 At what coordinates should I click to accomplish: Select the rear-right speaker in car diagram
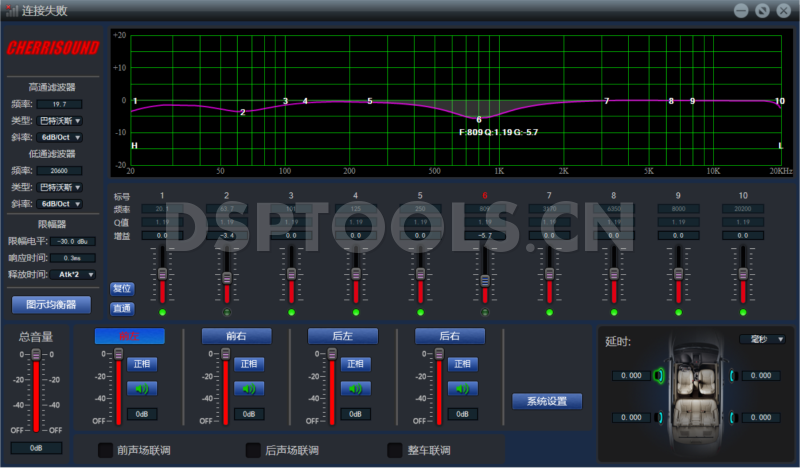[x=735, y=417]
